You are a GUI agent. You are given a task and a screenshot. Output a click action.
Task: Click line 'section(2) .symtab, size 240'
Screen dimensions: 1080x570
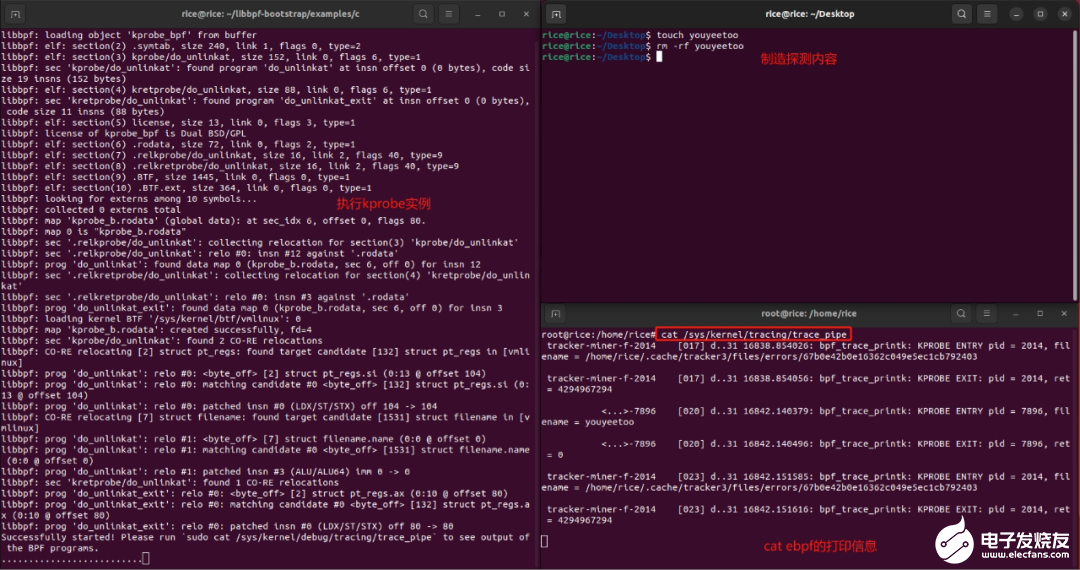(x=183, y=46)
